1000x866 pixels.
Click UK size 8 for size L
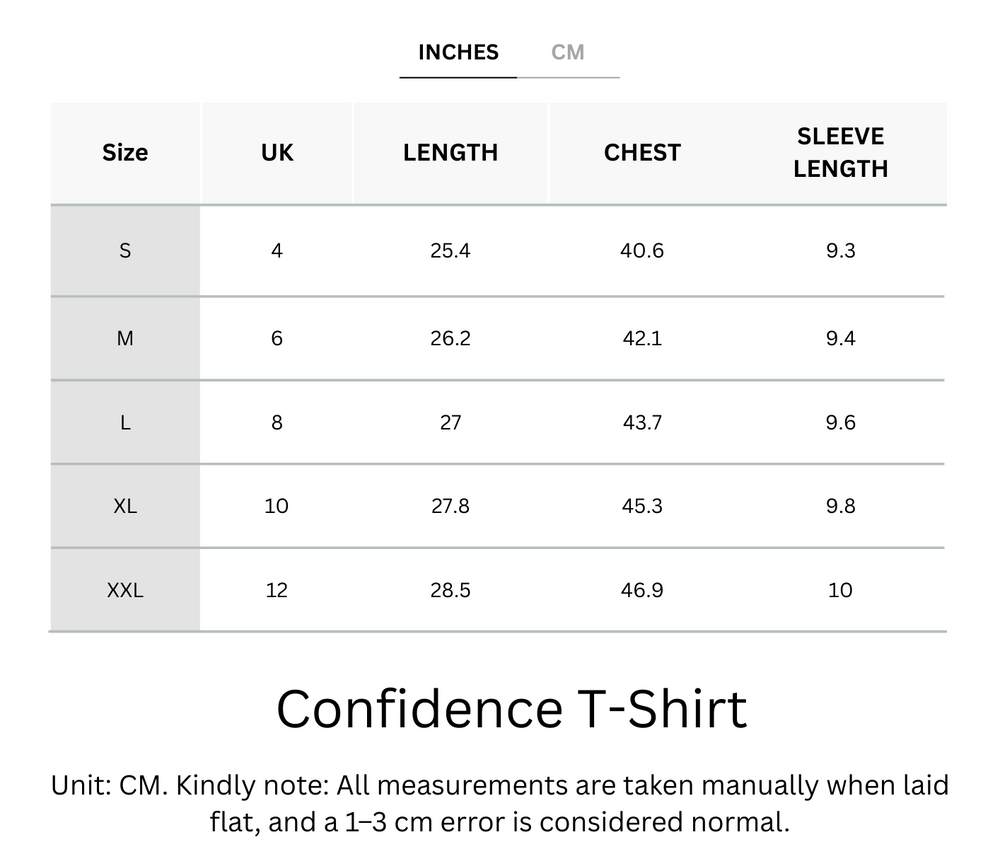coord(277,422)
